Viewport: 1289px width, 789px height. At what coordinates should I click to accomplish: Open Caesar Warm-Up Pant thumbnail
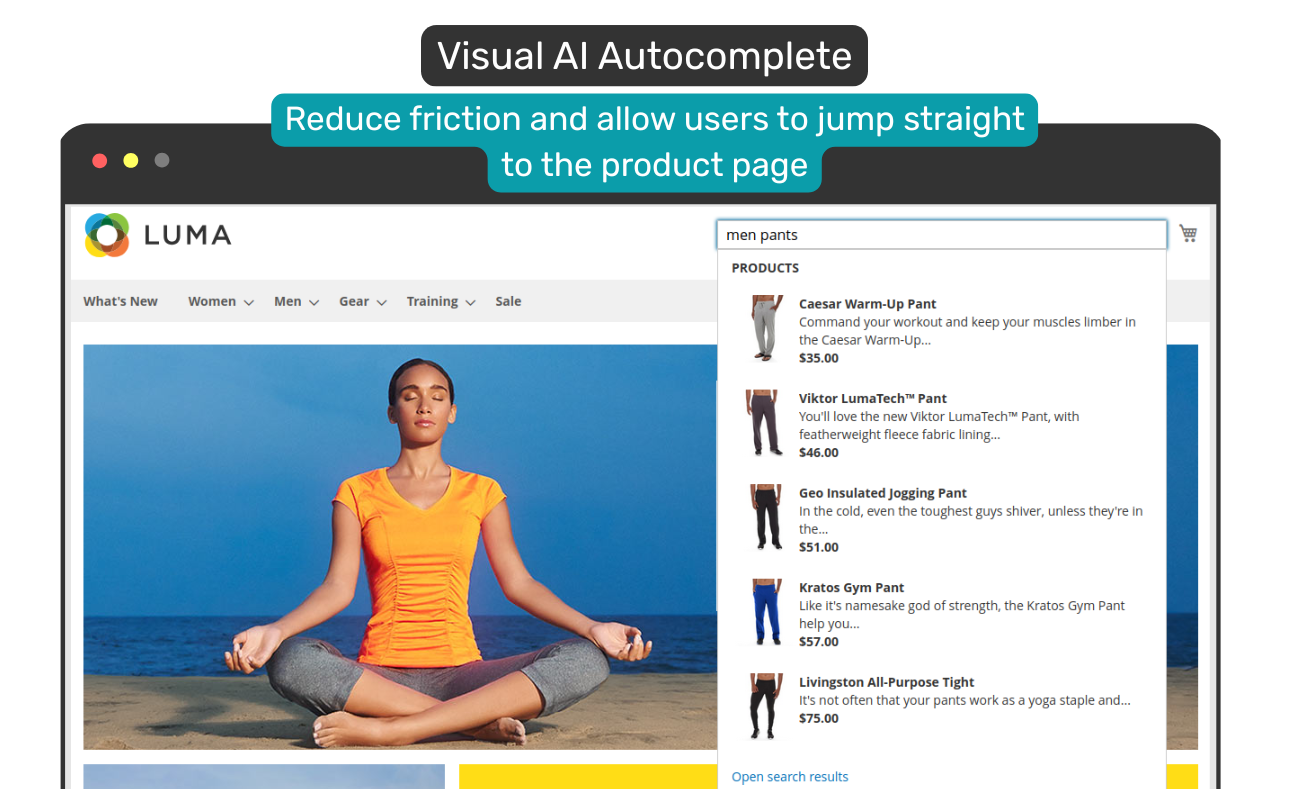[x=765, y=328]
